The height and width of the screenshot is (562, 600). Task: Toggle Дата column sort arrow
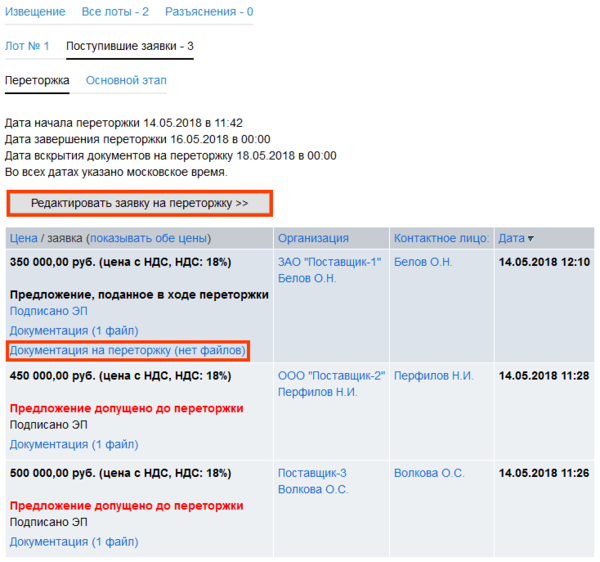[530, 238]
